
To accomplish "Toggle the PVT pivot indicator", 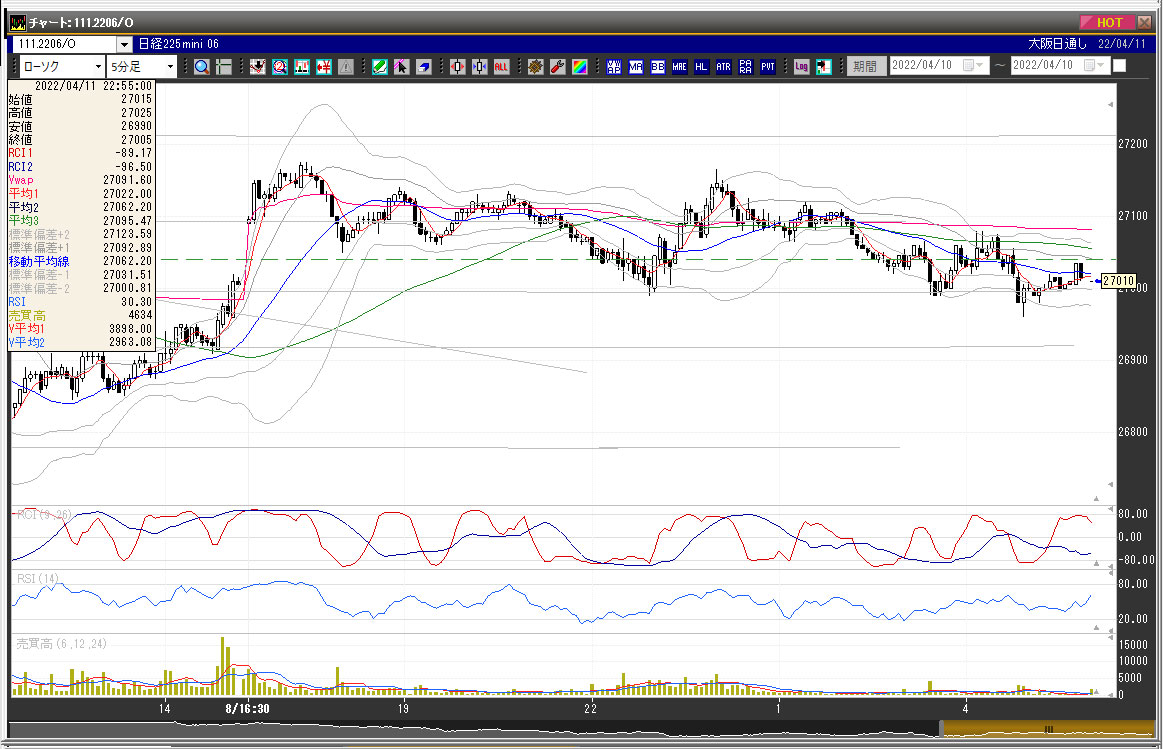I will 768,67.
